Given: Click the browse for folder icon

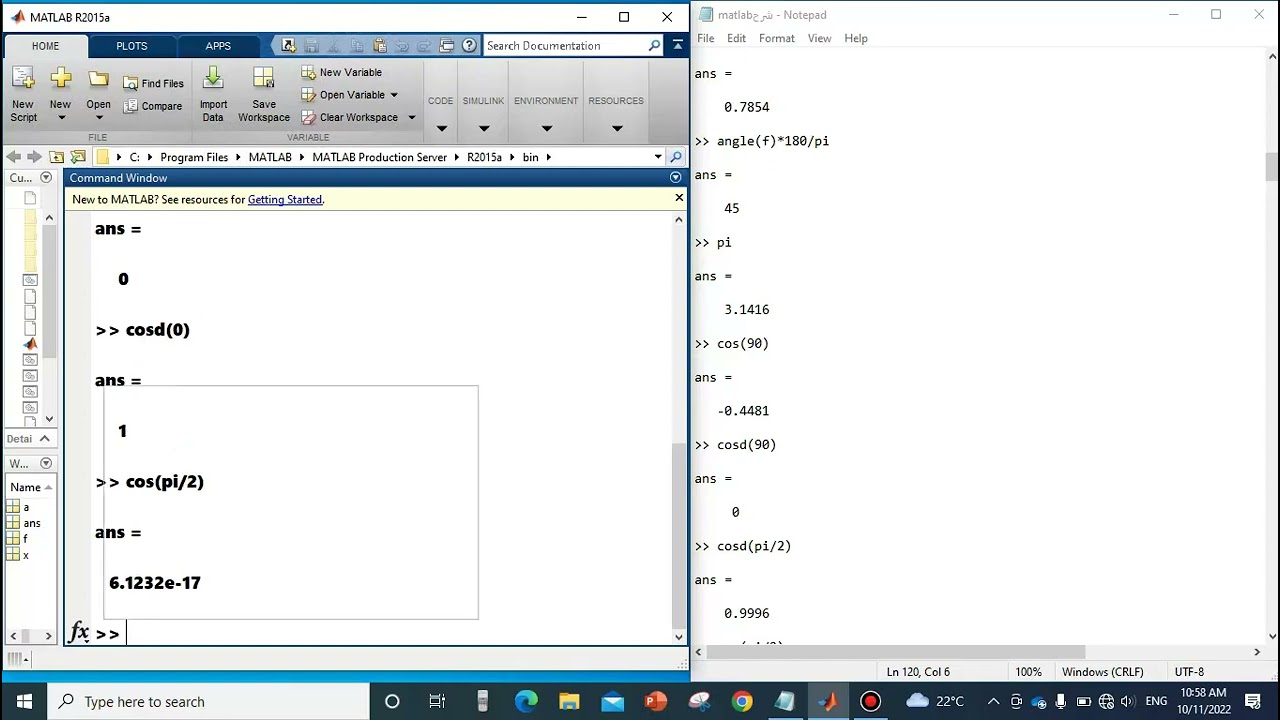Looking at the screenshot, I should click(78, 157).
